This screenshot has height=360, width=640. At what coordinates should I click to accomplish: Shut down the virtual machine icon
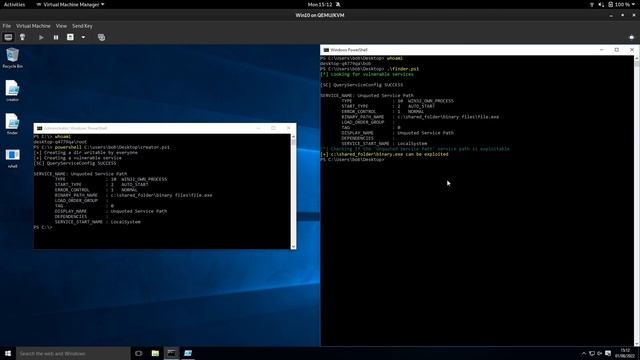point(70,37)
